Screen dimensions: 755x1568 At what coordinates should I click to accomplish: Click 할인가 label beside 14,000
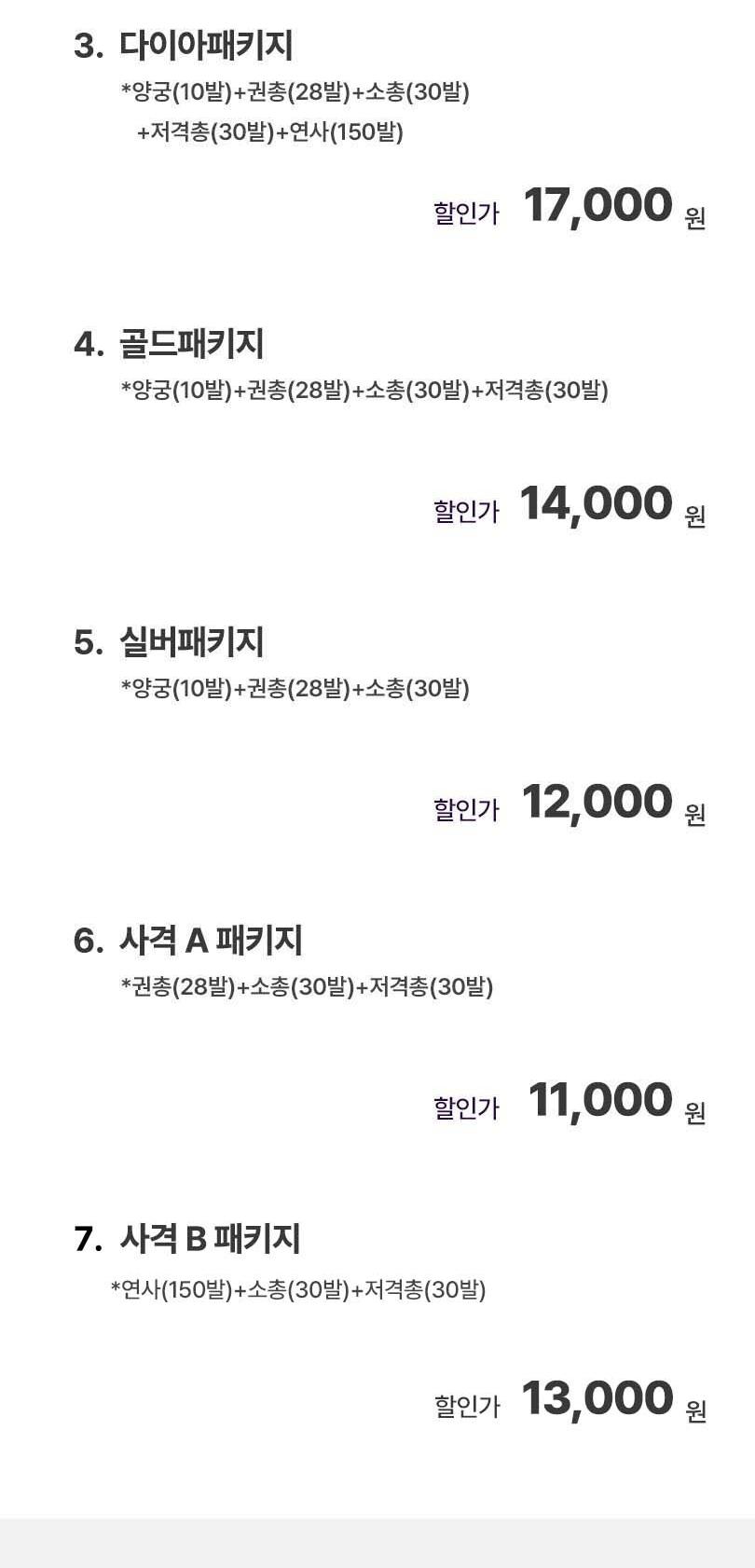pos(467,512)
